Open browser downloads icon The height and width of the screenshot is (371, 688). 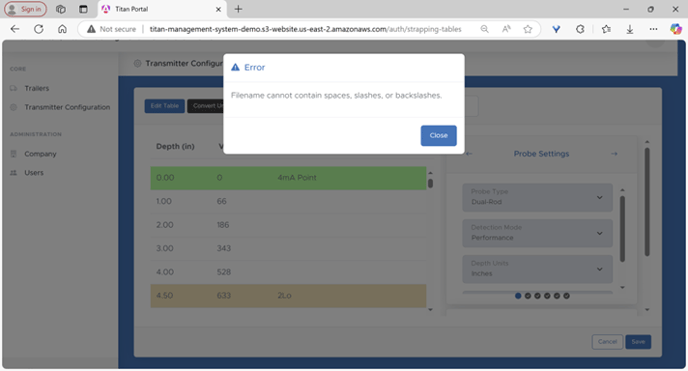tap(630, 29)
